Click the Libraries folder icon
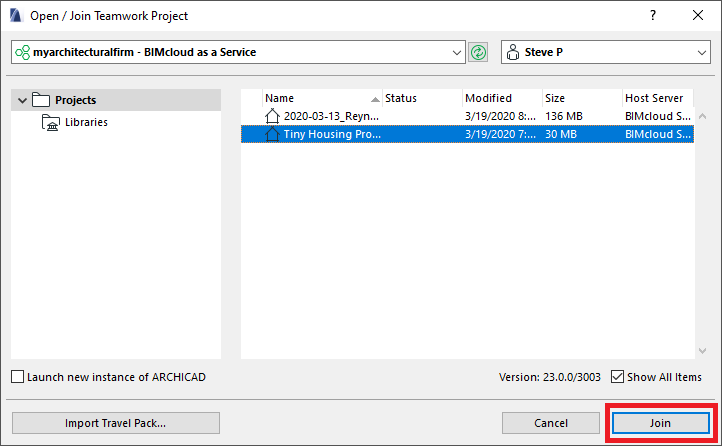The height and width of the screenshot is (446, 722). (51, 122)
